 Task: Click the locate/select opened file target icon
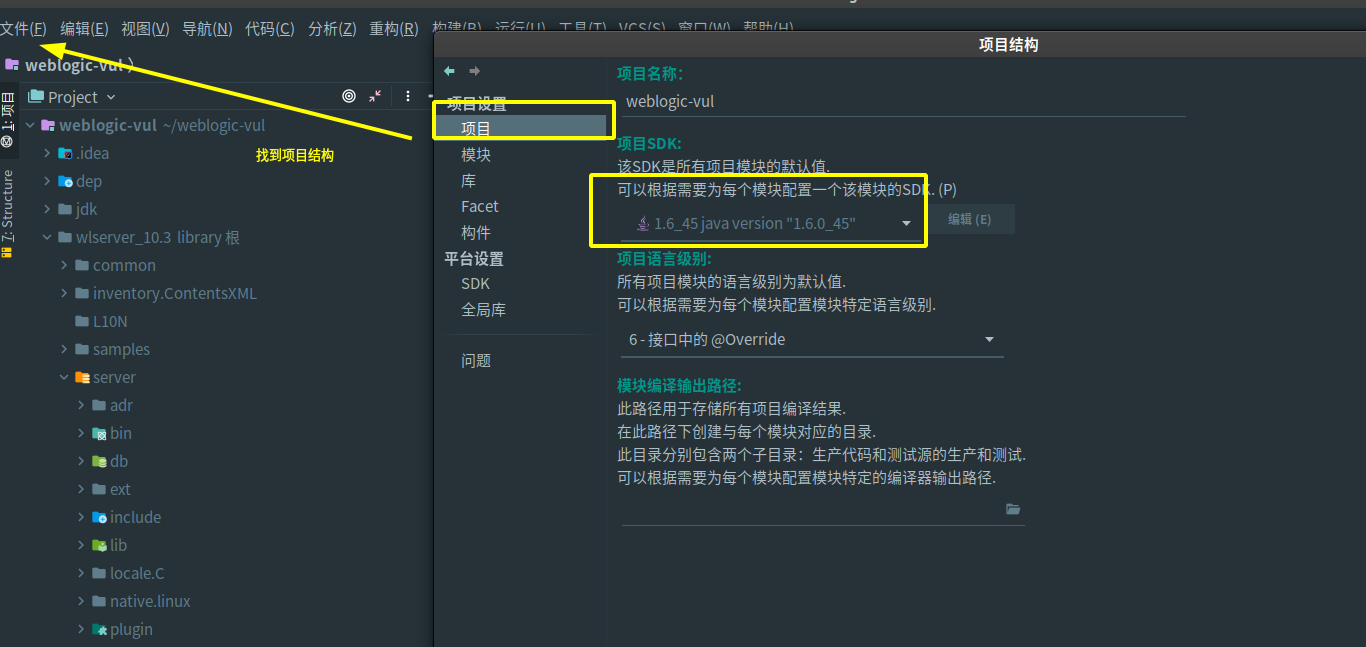pos(349,96)
